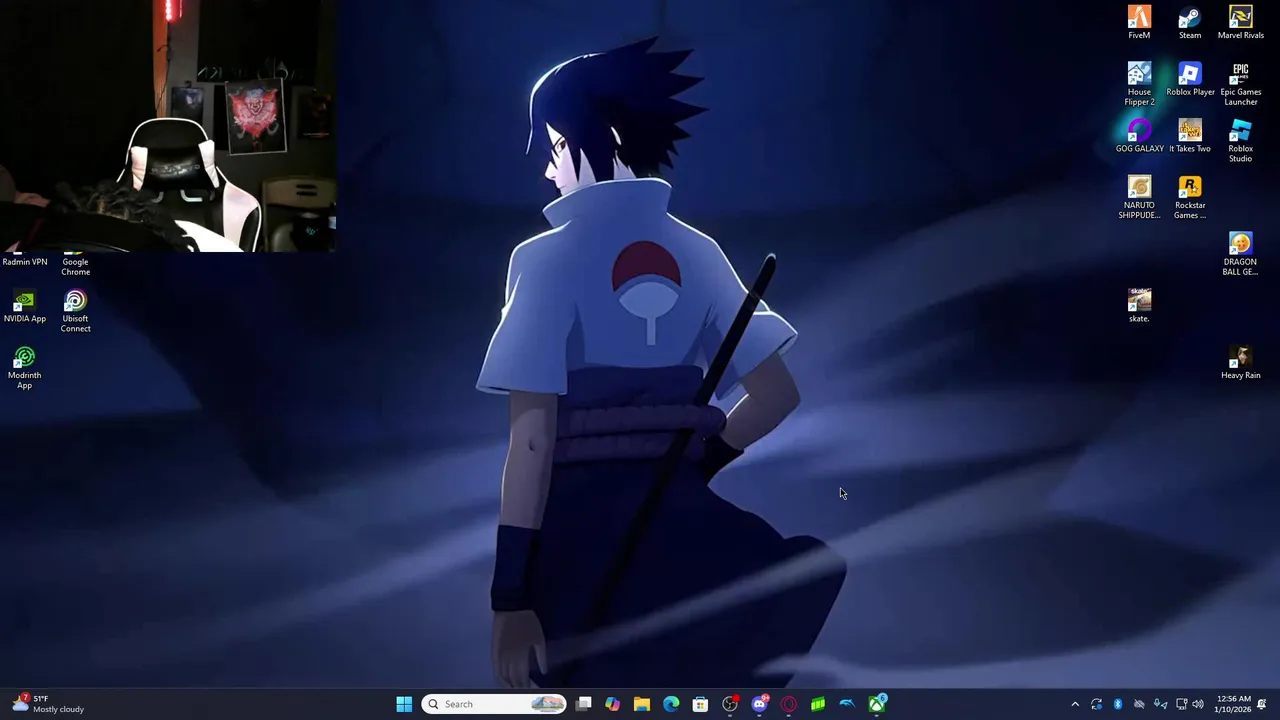Open the Xbox app in taskbar
The width and height of the screenshot is (1280, 720).
[877, 704]
